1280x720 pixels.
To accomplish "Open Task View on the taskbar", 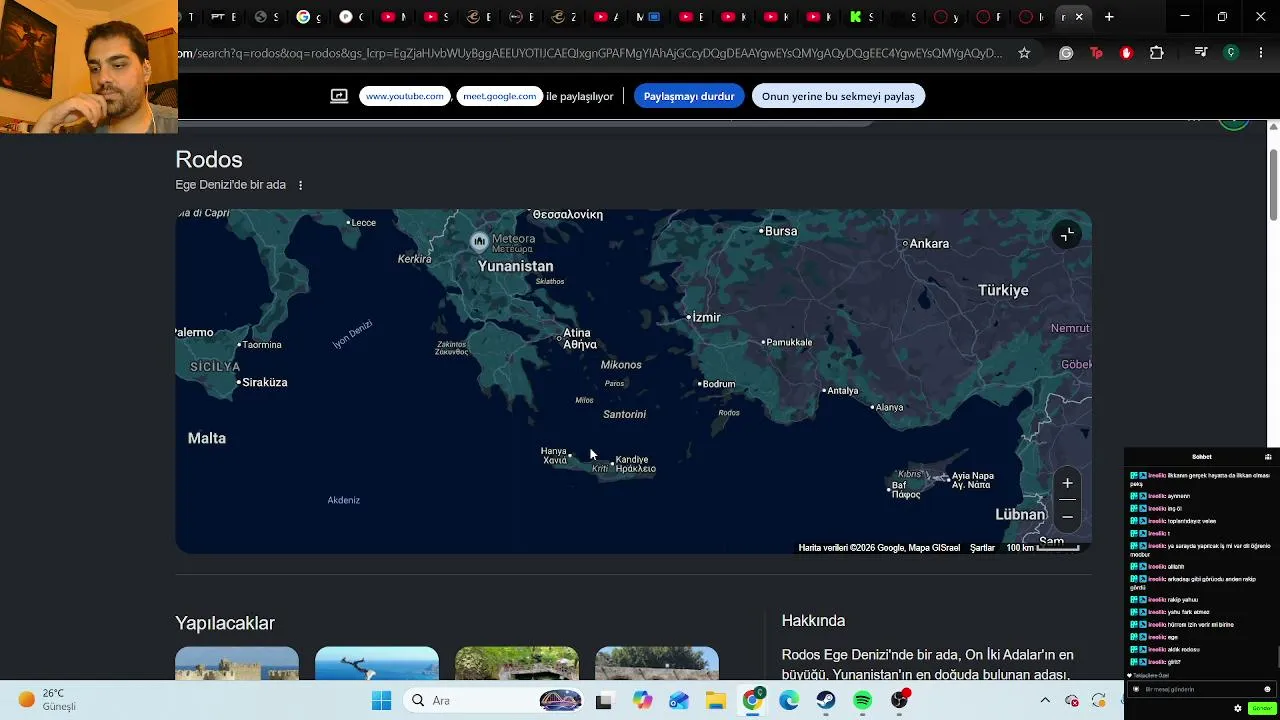I will [603, 701].
